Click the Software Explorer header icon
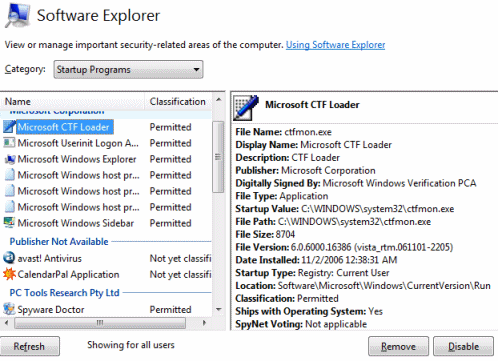 click(18, 15)
